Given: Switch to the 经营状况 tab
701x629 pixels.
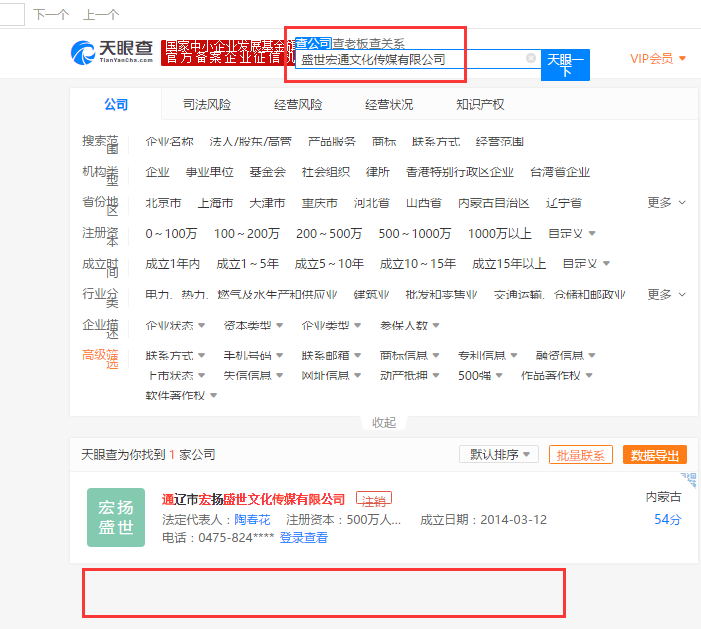Looking at the screenshot, I should click(389, 105).
